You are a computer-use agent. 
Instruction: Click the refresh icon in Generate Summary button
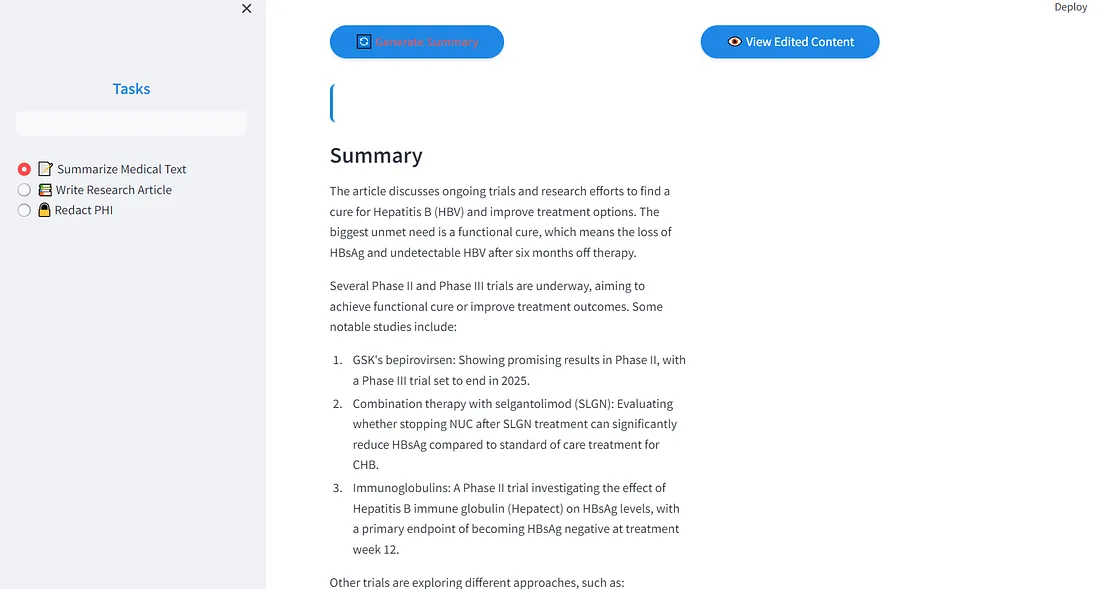[x=364, y=42]
